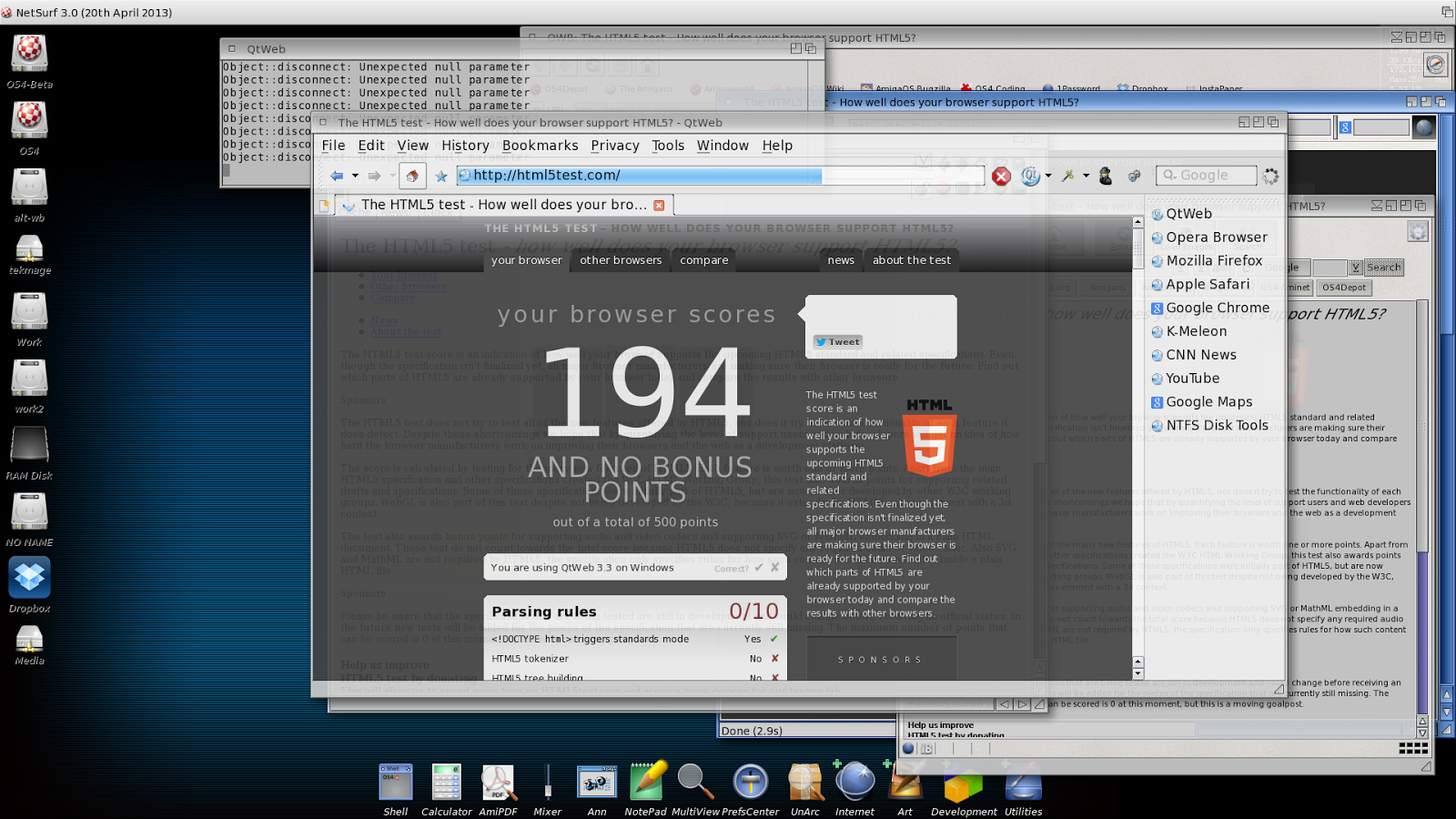Viewport: 1456px width, 819px height.
Task: Launch MultiView from the dock
Action: (695, 789)
